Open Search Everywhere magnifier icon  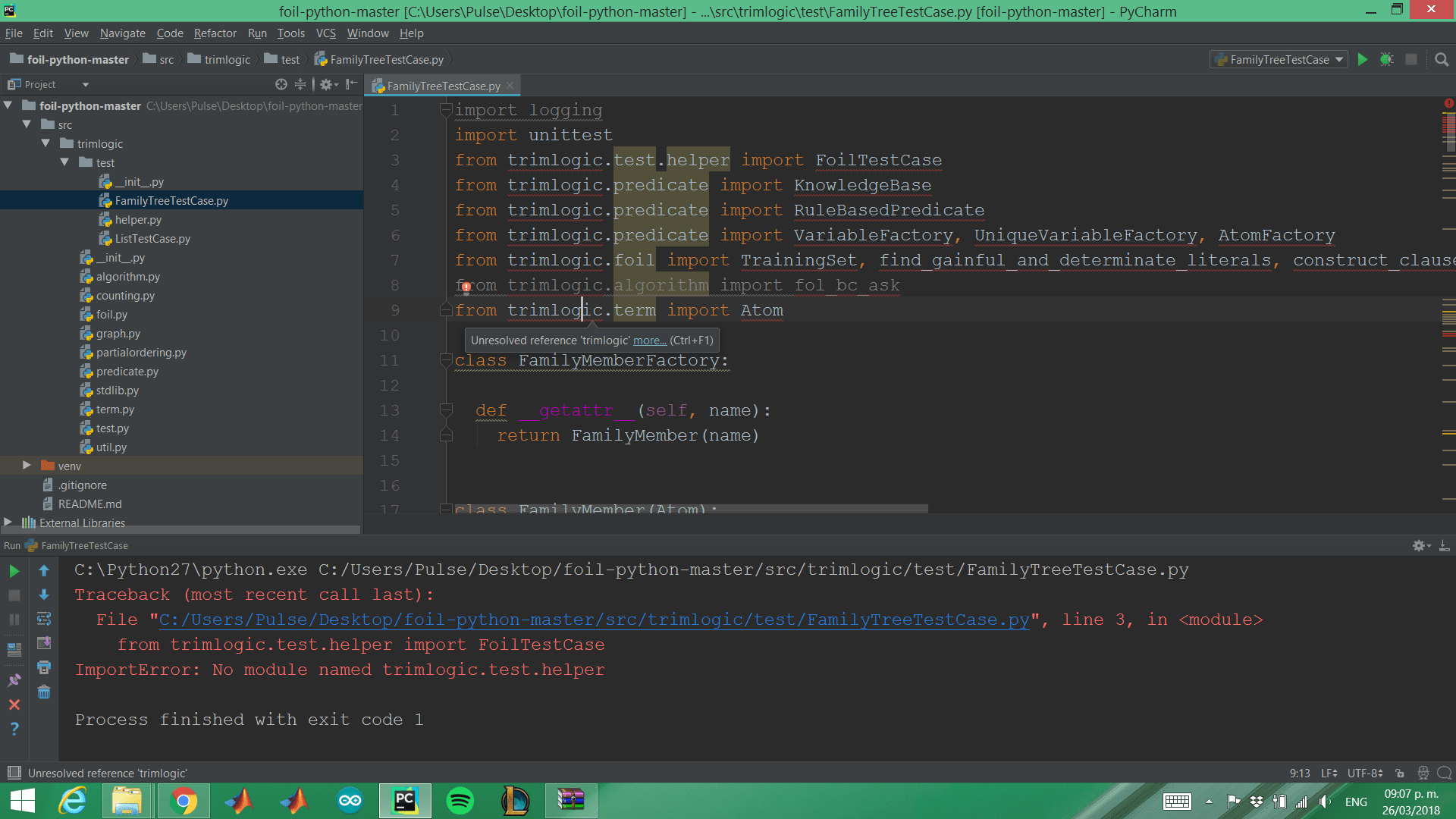(x=1442, y=59)
